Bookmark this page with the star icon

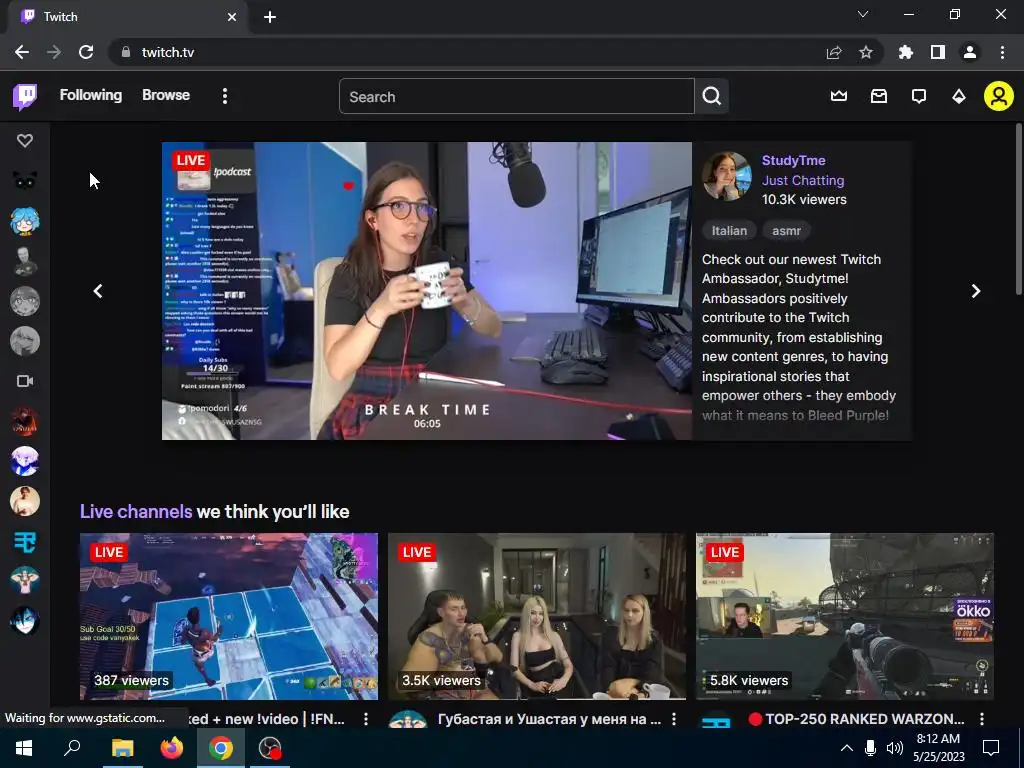tap(866, 52)
